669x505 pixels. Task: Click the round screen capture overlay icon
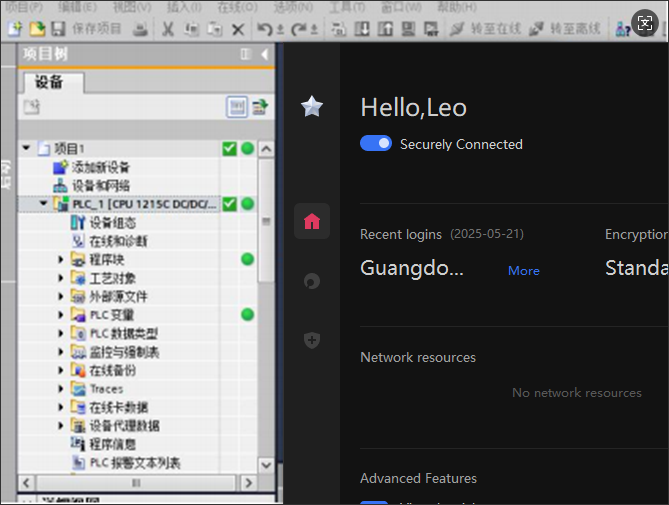(x=645, y=23)
